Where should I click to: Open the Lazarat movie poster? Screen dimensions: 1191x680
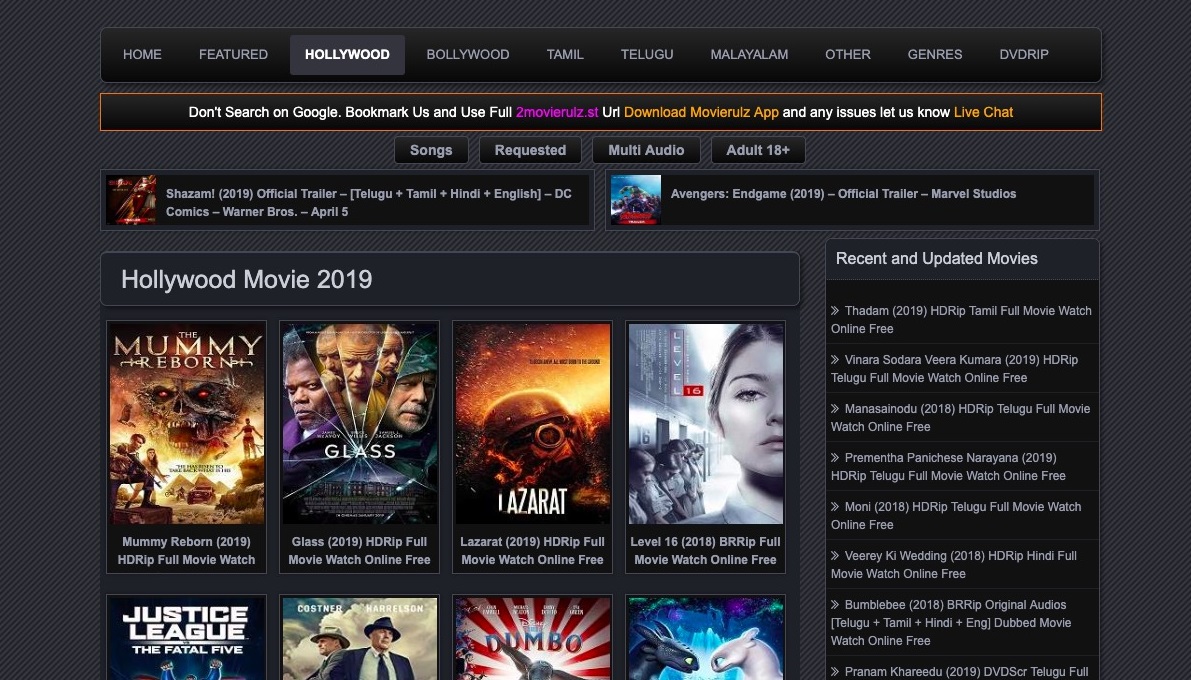click(x=532, y=423)
